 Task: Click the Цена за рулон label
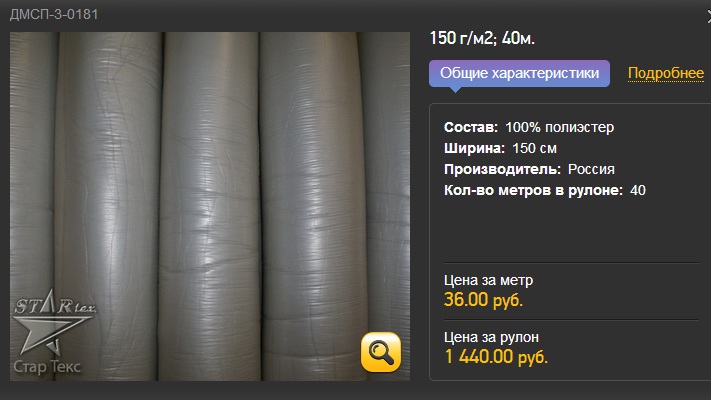click(x=491, y=337)
